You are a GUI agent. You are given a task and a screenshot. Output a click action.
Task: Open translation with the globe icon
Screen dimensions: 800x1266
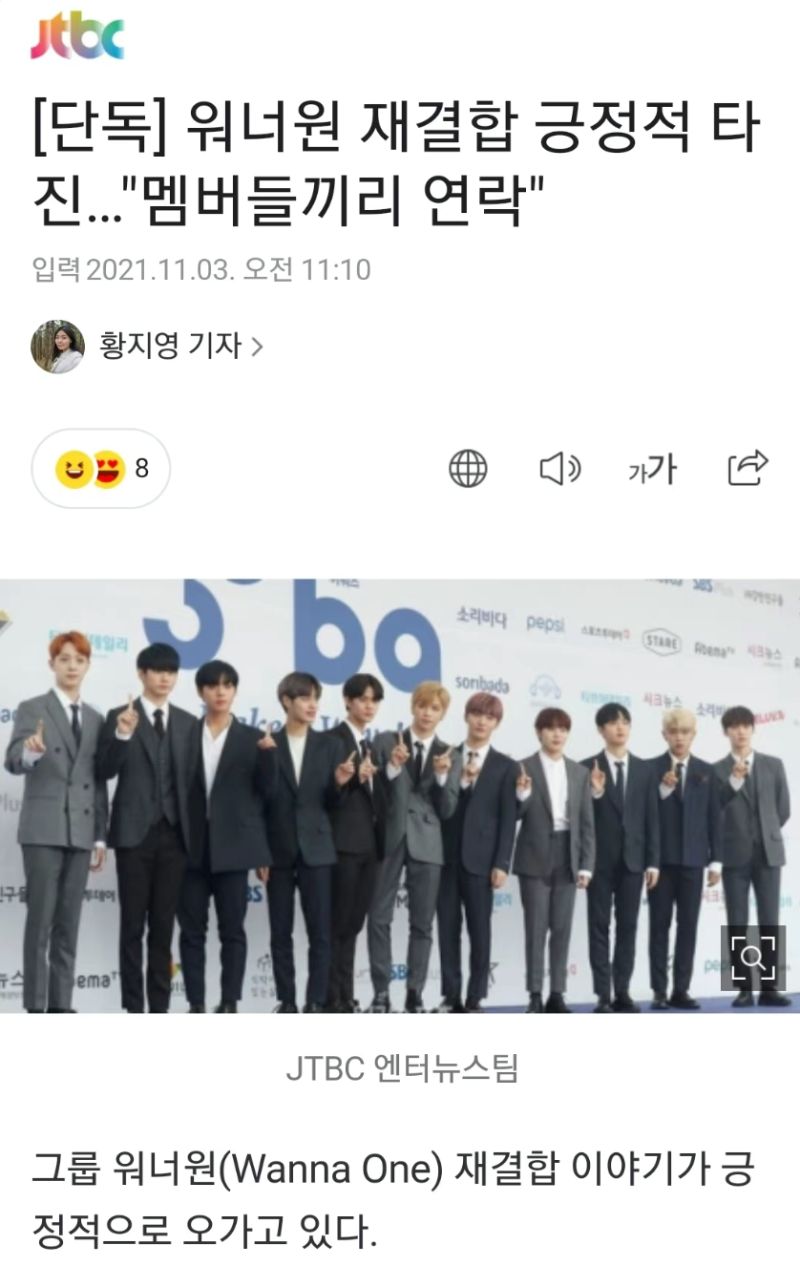coord(467,467)
